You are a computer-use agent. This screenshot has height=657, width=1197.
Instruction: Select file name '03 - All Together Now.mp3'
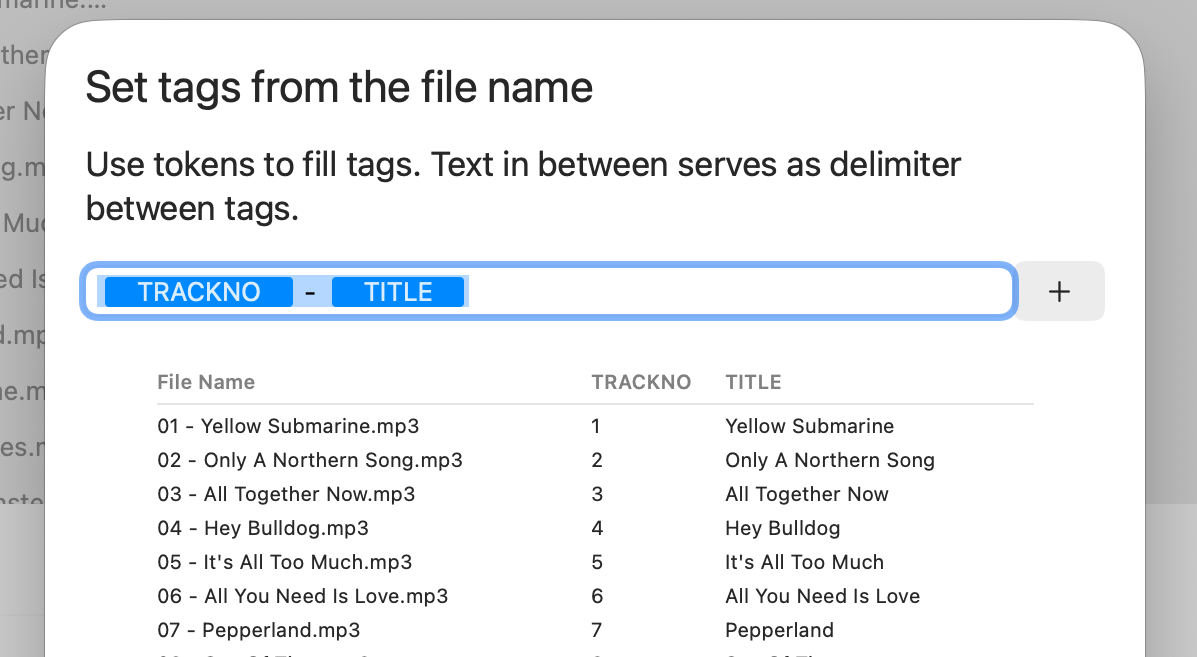[286, 494]
